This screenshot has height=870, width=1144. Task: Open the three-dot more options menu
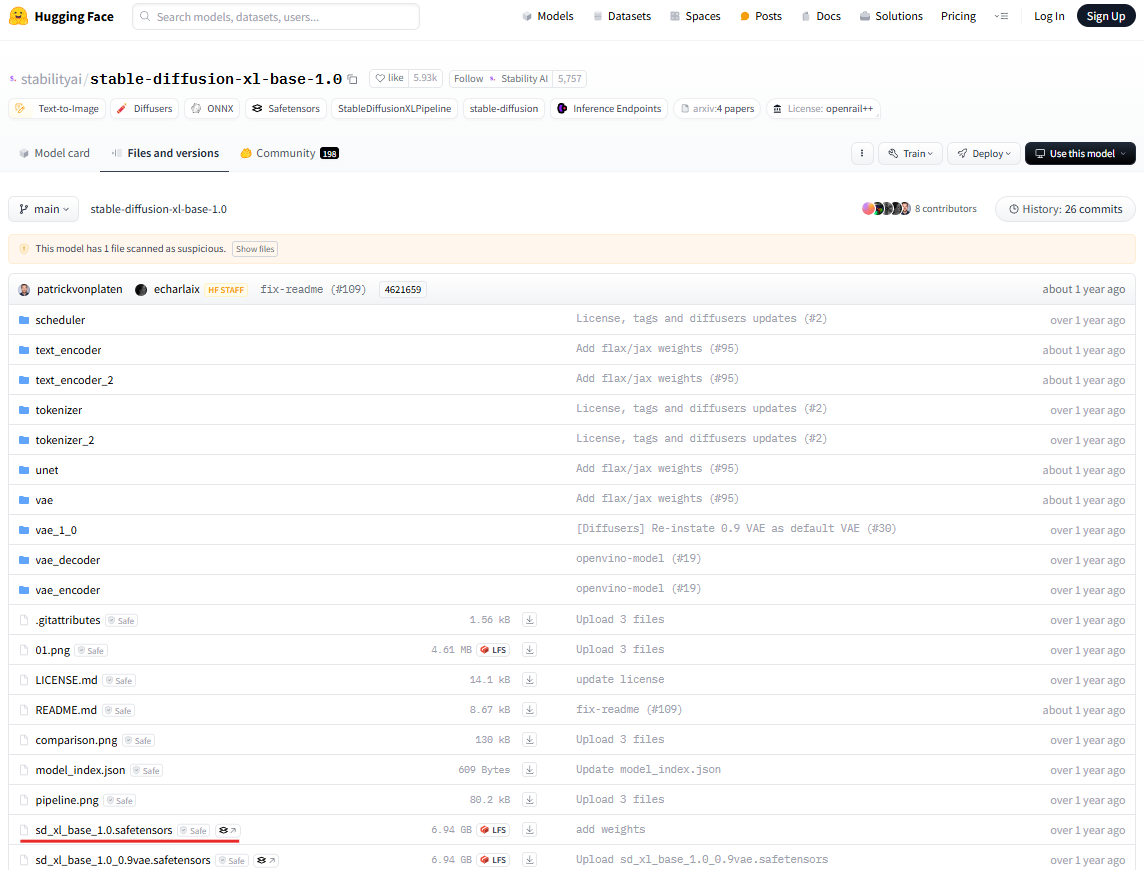pyautogui.click(x=862, y=153)
